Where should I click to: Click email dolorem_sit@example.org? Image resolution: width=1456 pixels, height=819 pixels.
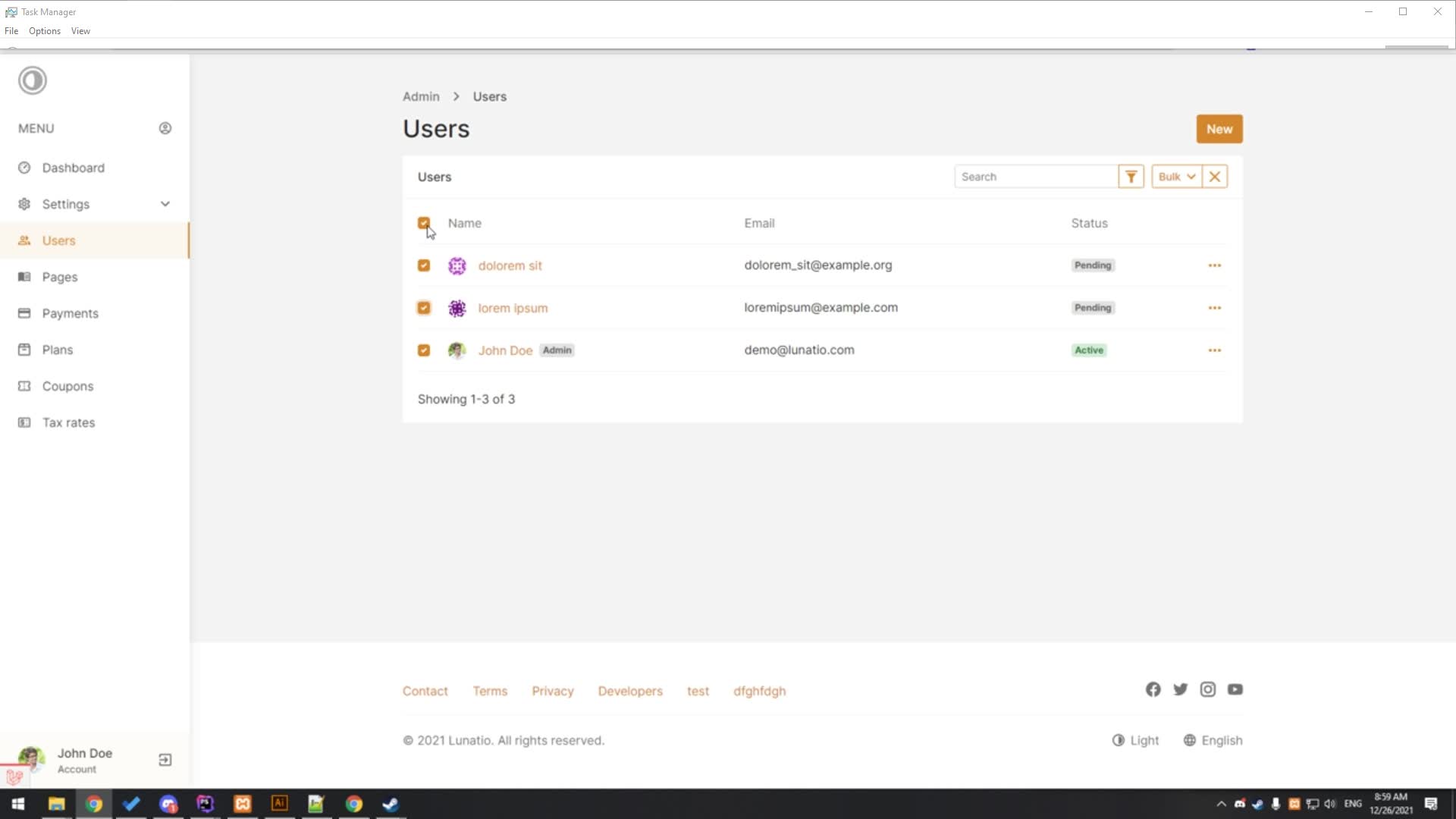click(x=818, y=265)
